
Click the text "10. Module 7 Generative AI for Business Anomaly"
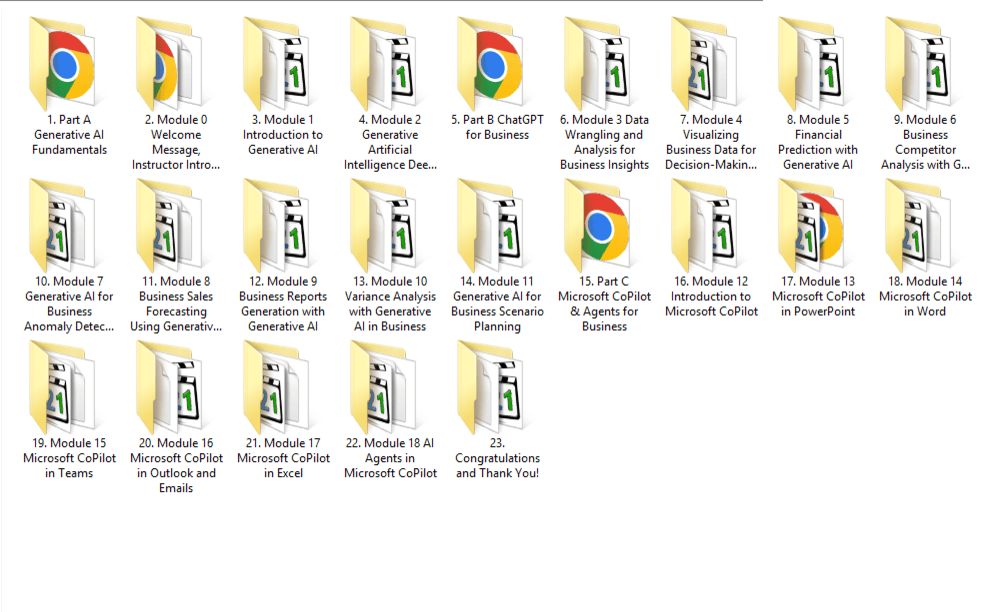tap(69, 304)
